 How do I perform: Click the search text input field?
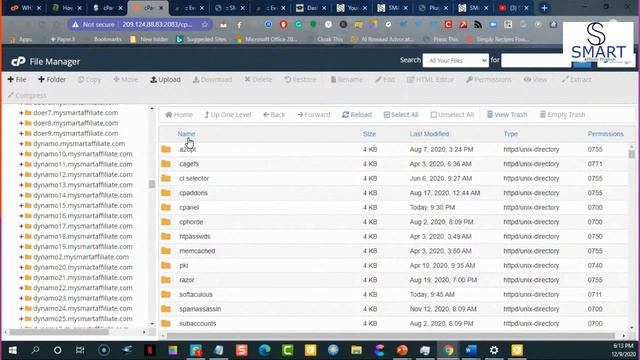click(x=536, y=60)
